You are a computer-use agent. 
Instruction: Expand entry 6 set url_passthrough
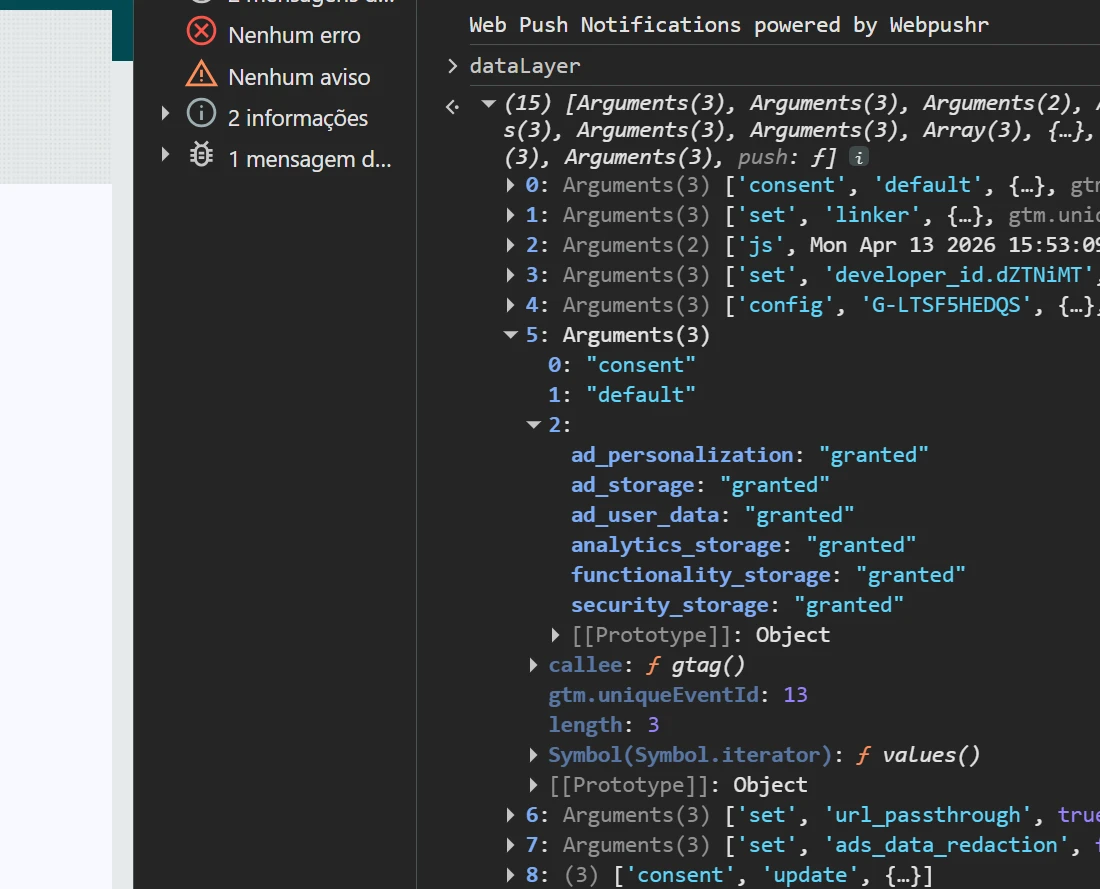point(512,815)
